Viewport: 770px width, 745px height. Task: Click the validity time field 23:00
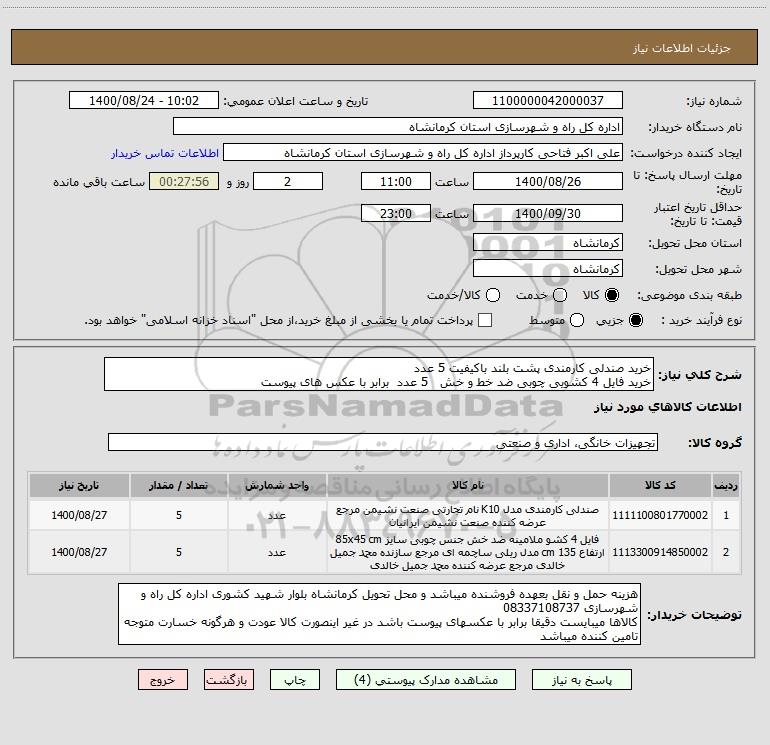396,213
